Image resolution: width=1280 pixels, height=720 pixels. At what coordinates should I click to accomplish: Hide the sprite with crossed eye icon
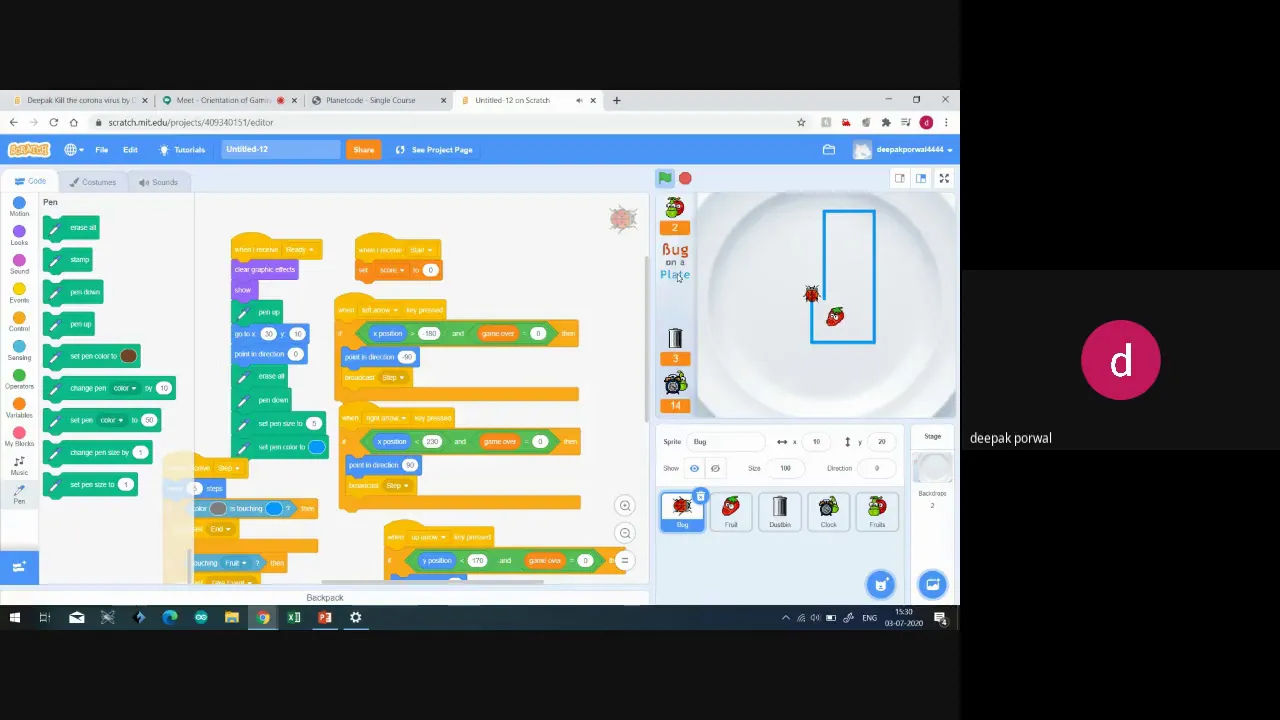tap(715, 468)
